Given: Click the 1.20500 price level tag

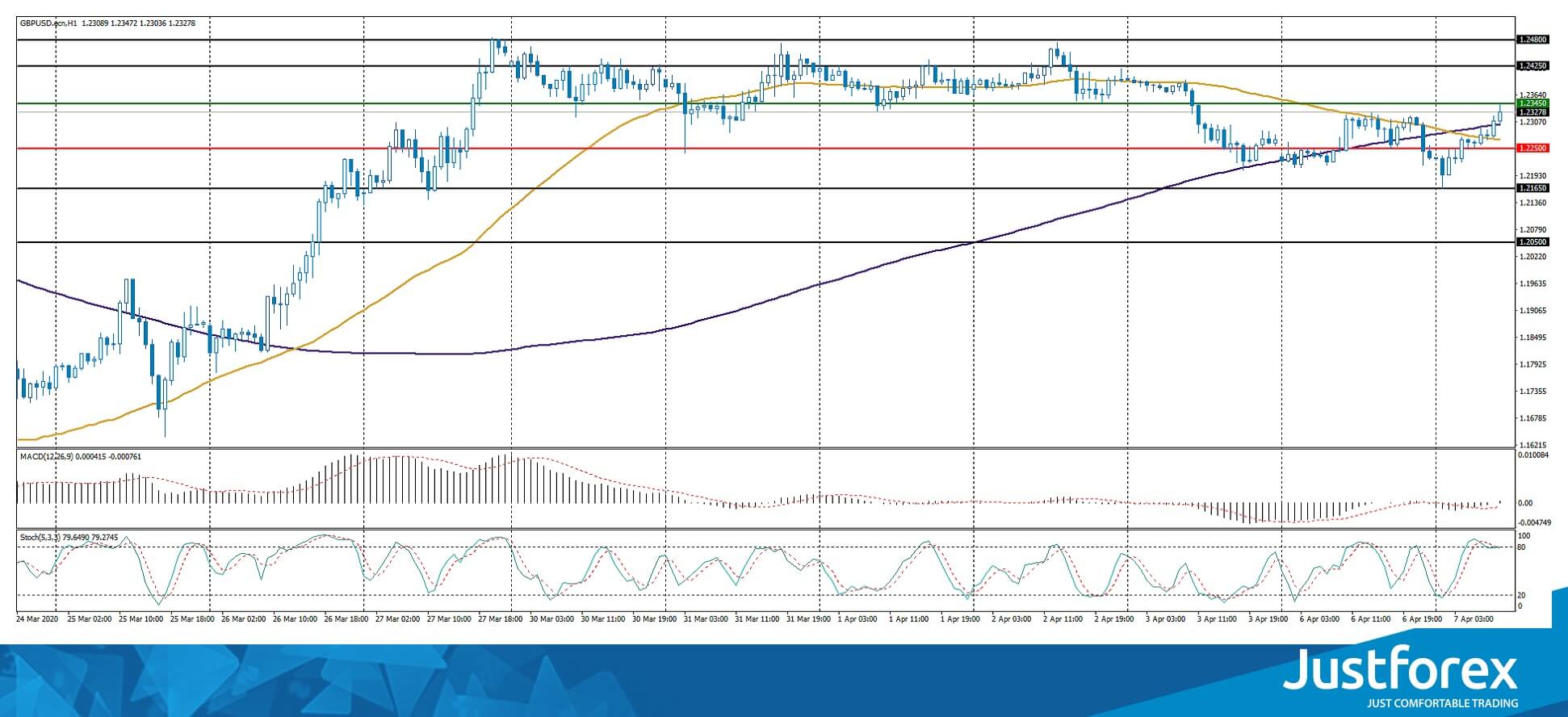Looking at the screenshot, I should (1532, 242).
